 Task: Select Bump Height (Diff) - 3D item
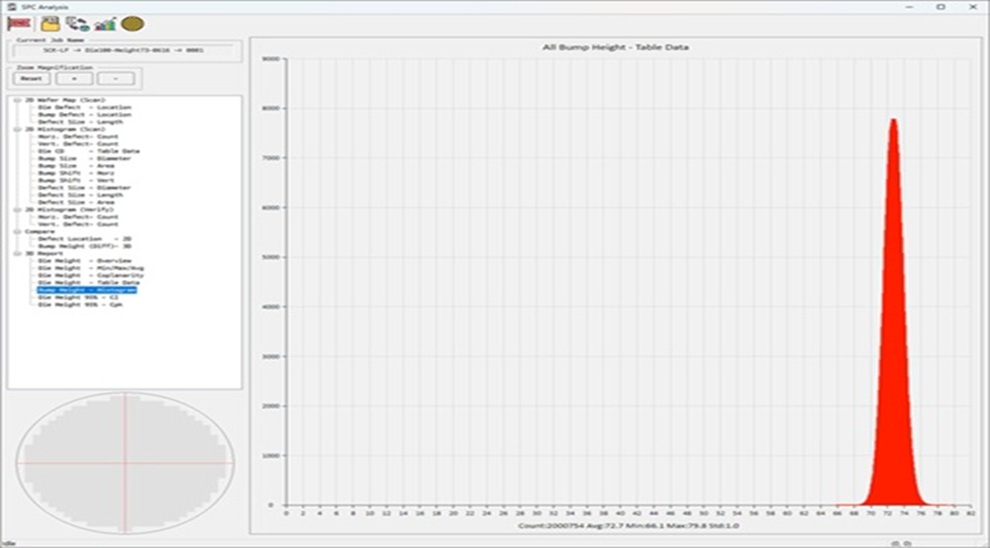click(85, 246)
